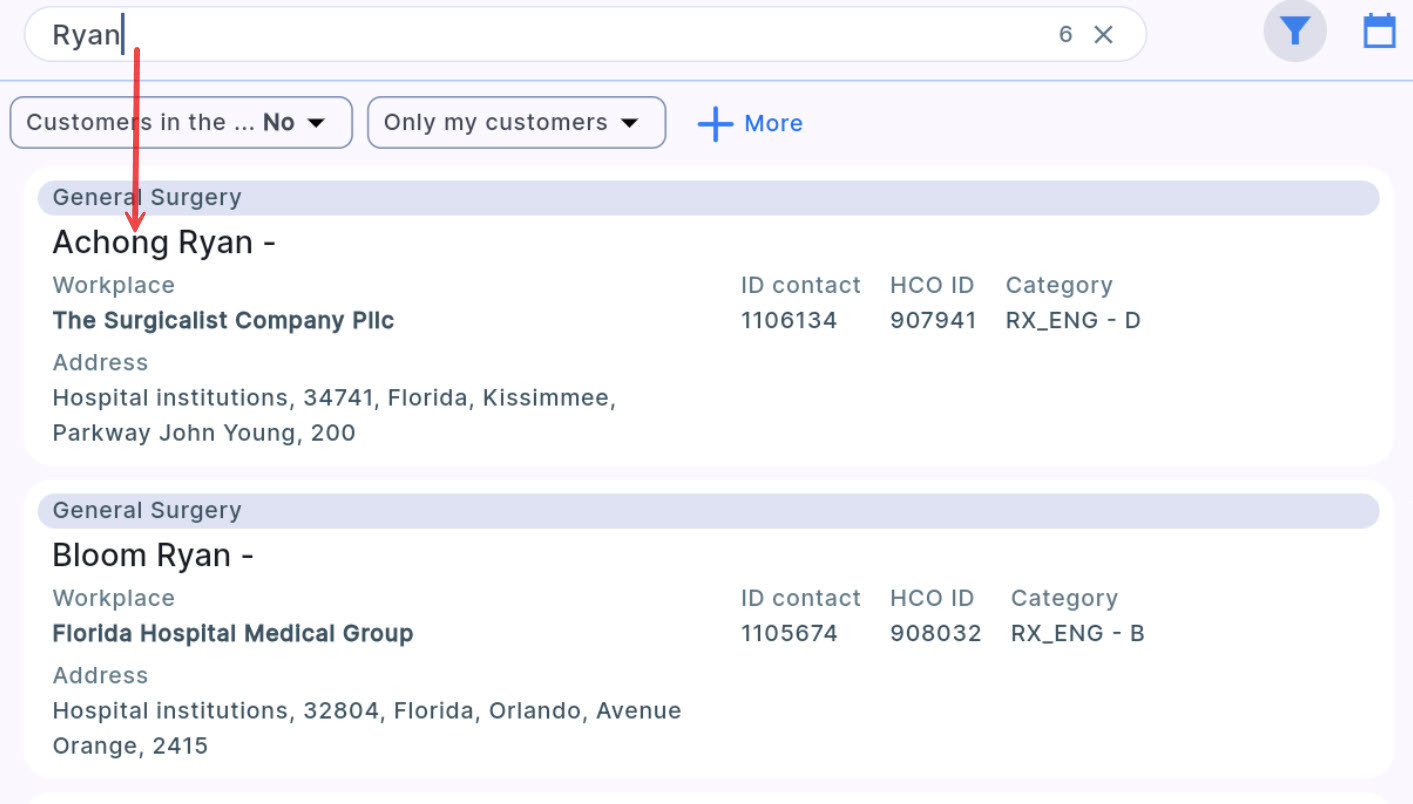This screenshot has width=1413, height=804.
Task: Click the Kissimmee address of Achong Ryan
Action: click(x=334, y=415)
